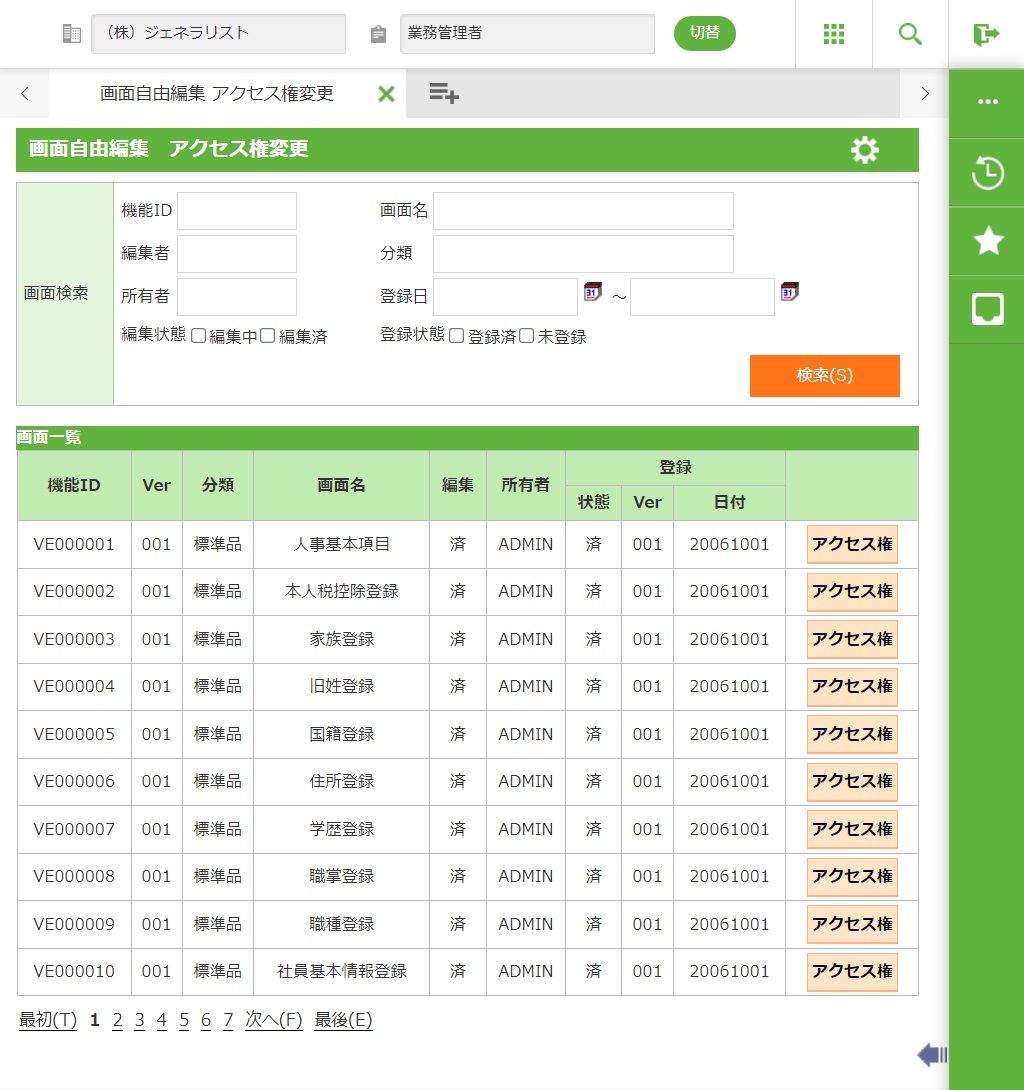
Task: Open calendar picker for registration start date
Action: pyautogui.click(x=593, y=292)
